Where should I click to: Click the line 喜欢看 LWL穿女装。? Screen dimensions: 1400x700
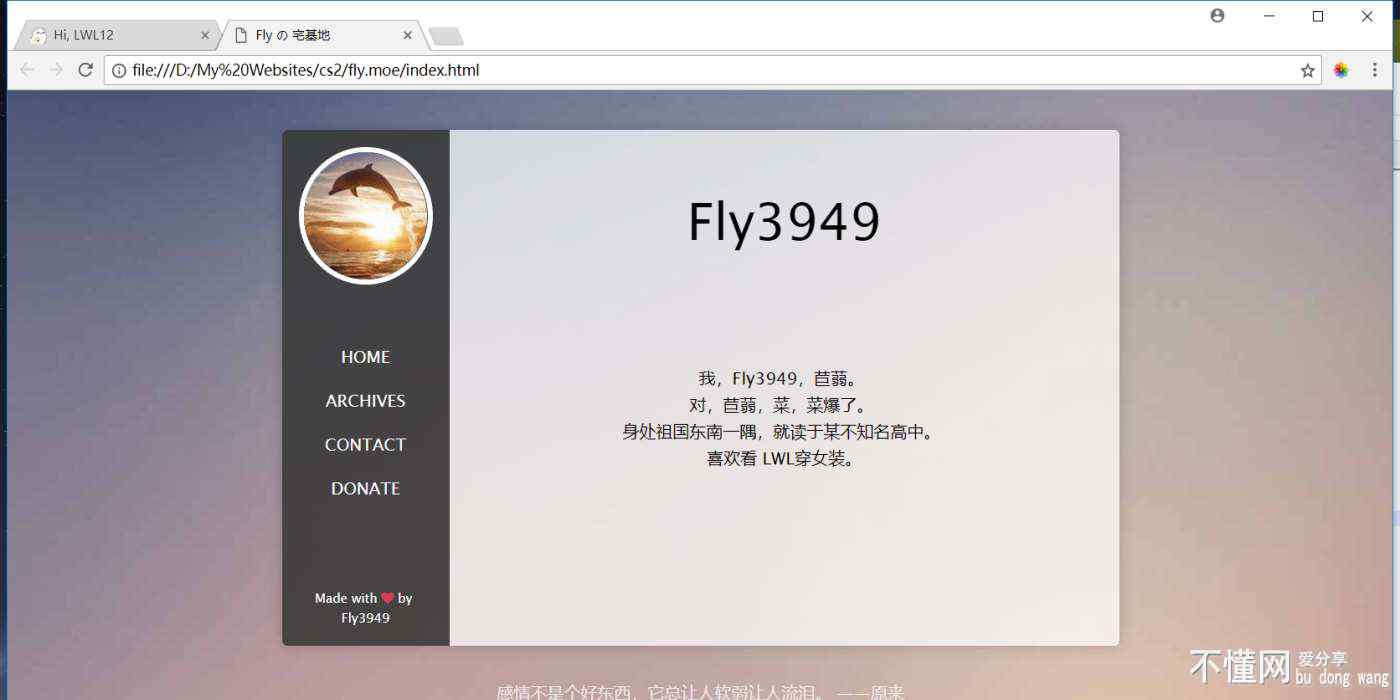pyautogui.click(x=781, y=459)
